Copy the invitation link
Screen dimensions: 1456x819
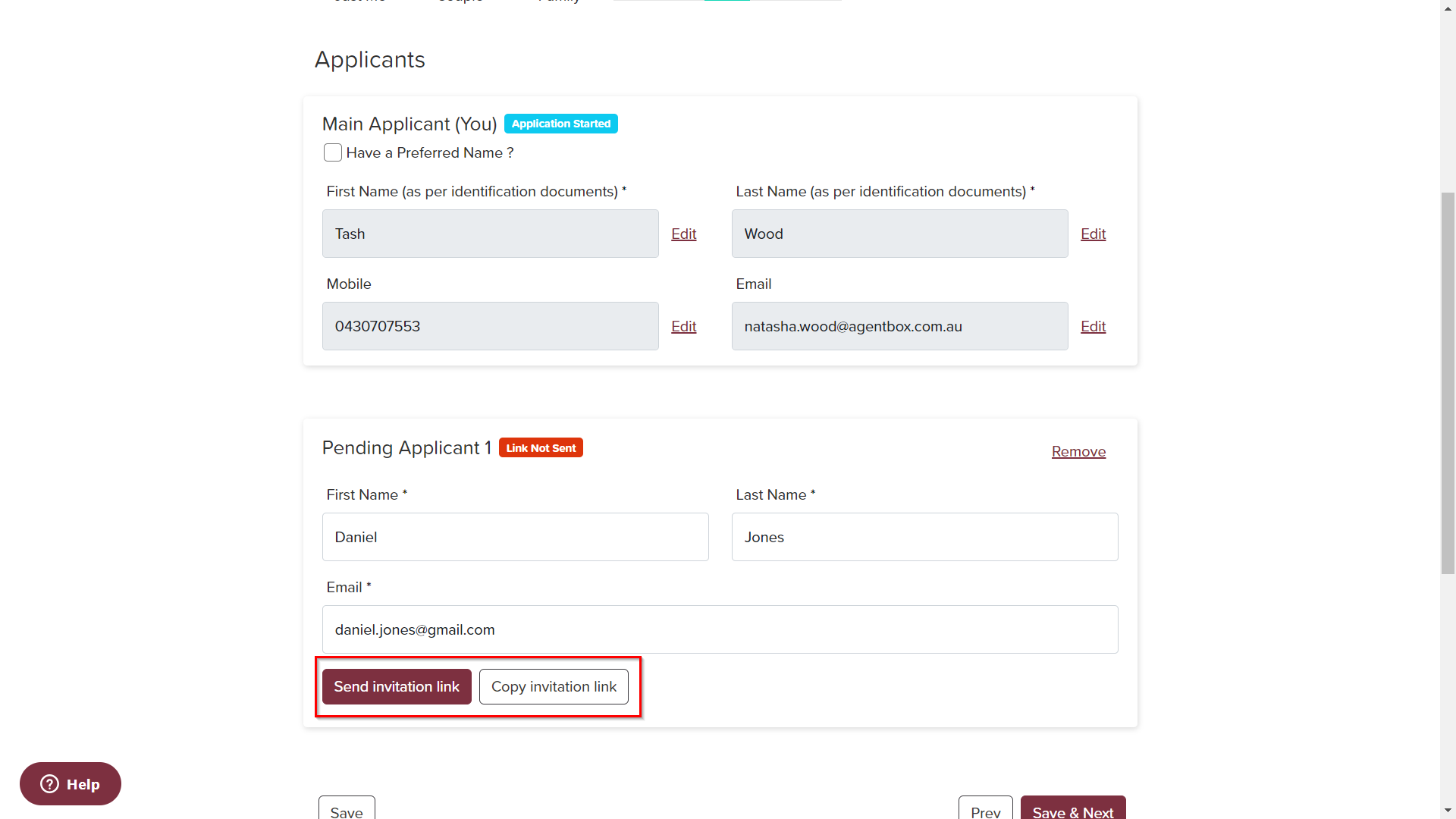click(554, 686)
